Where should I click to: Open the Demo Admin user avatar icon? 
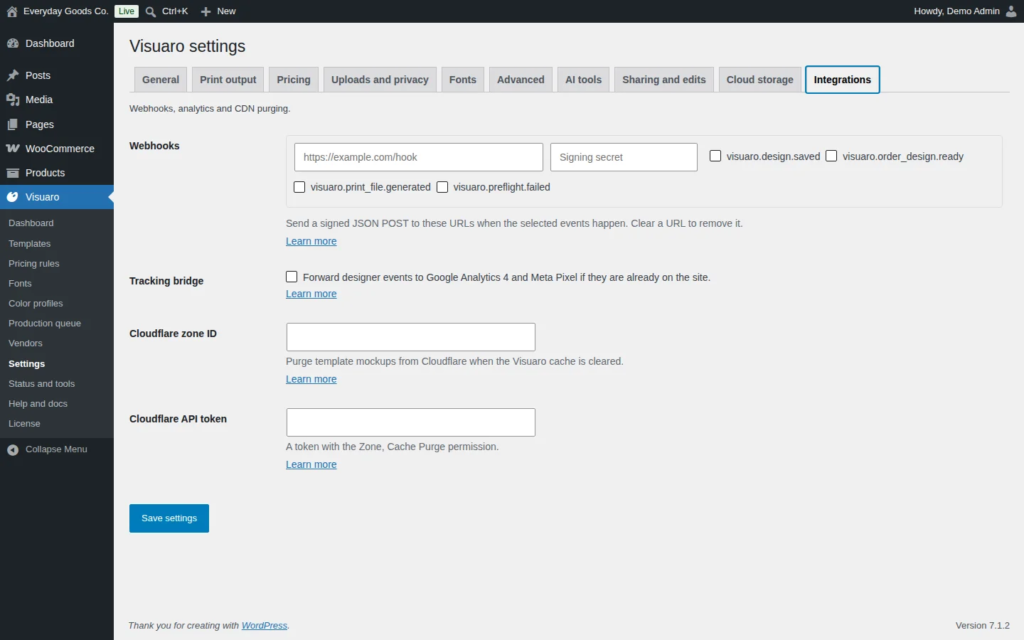pos(1011,11)
